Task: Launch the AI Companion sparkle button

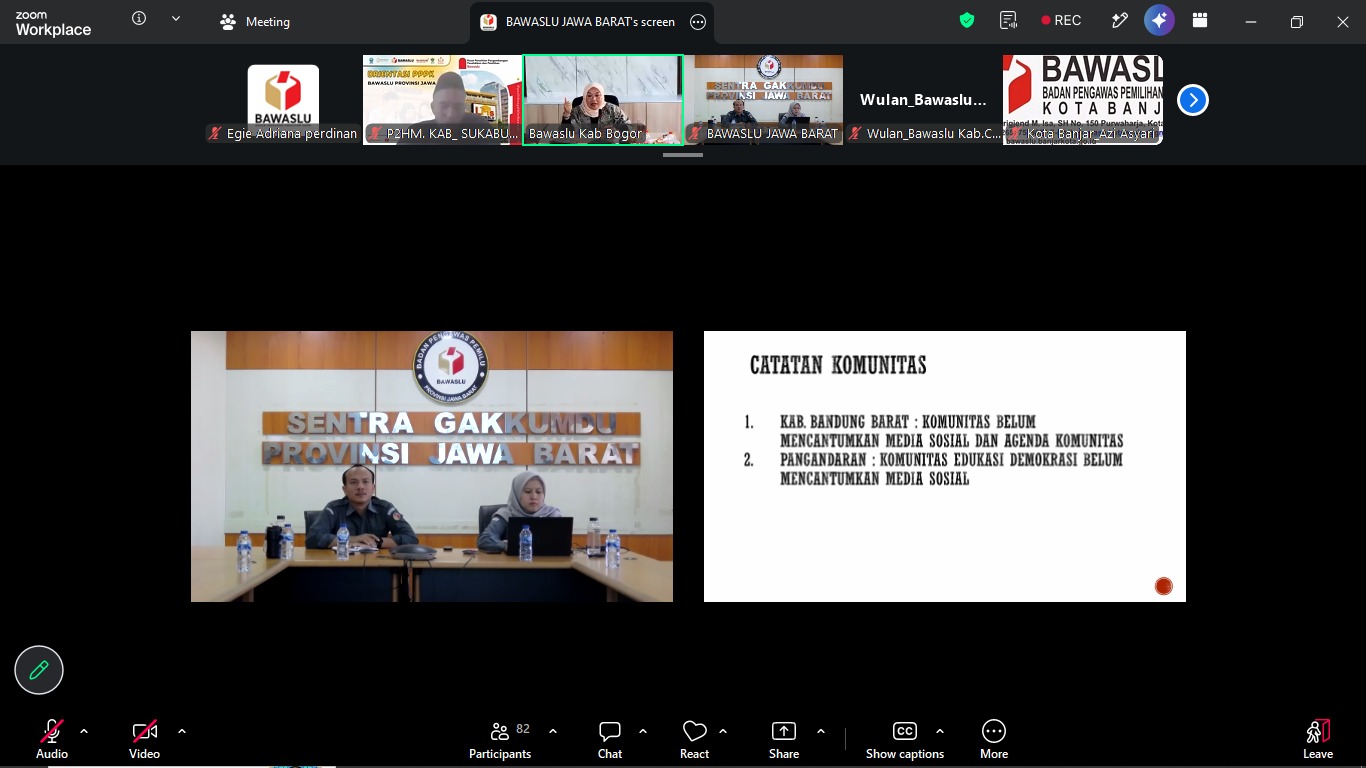Action: pos(1159,20)
